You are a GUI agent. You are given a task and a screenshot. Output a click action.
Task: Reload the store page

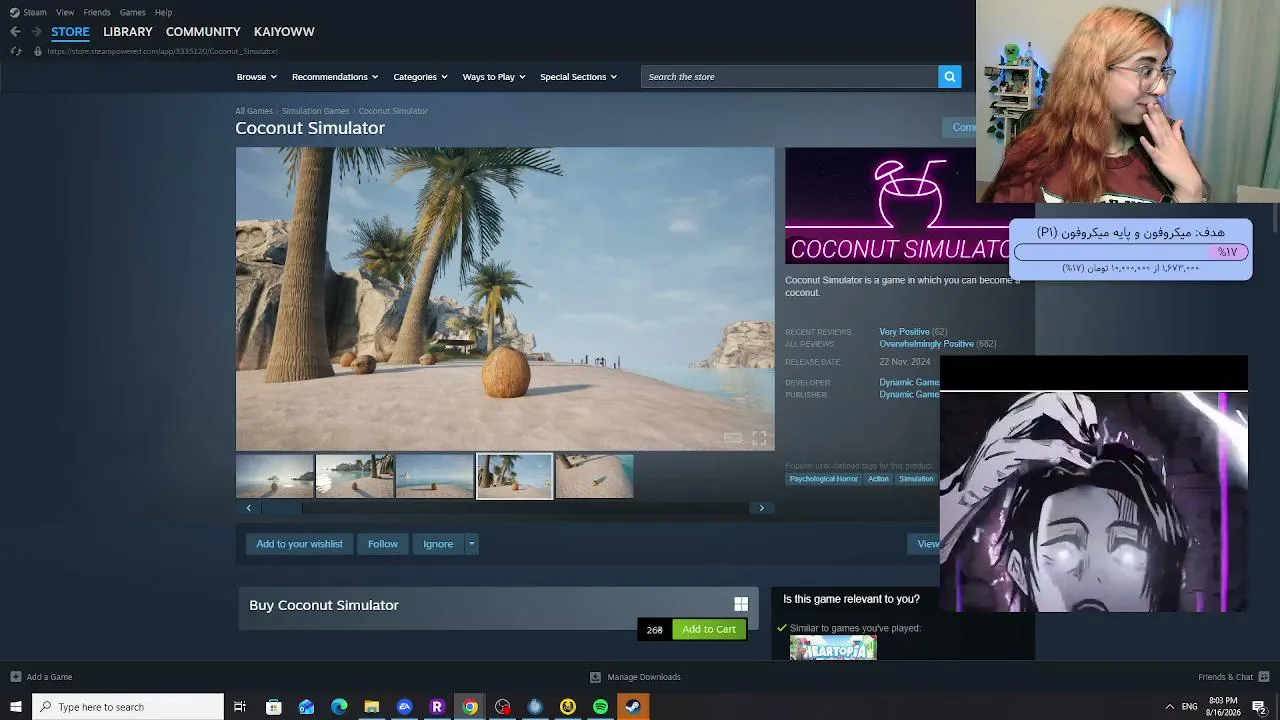[x=15, y=51]
